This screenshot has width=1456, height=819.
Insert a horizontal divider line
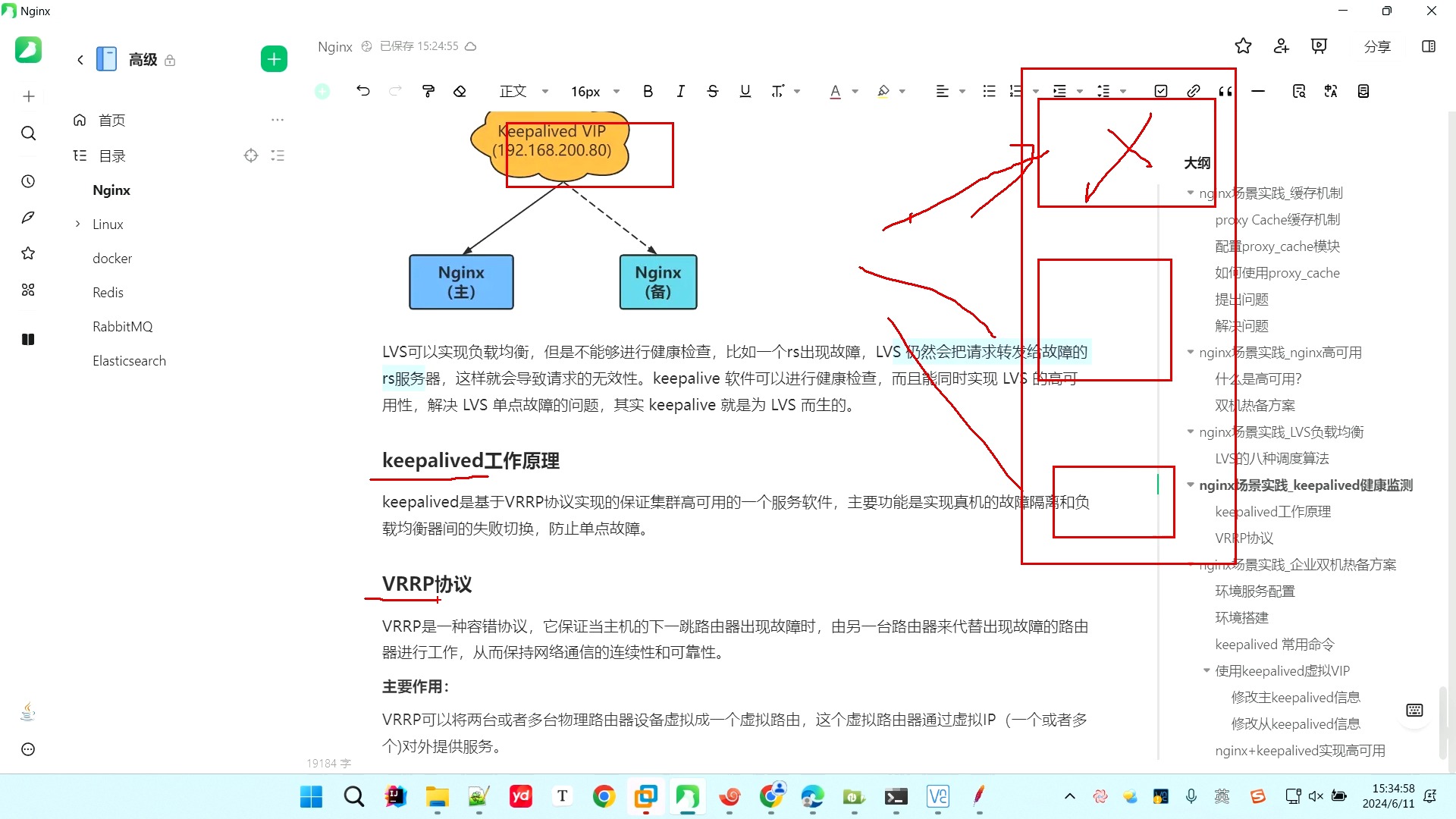click(1258, 91)
